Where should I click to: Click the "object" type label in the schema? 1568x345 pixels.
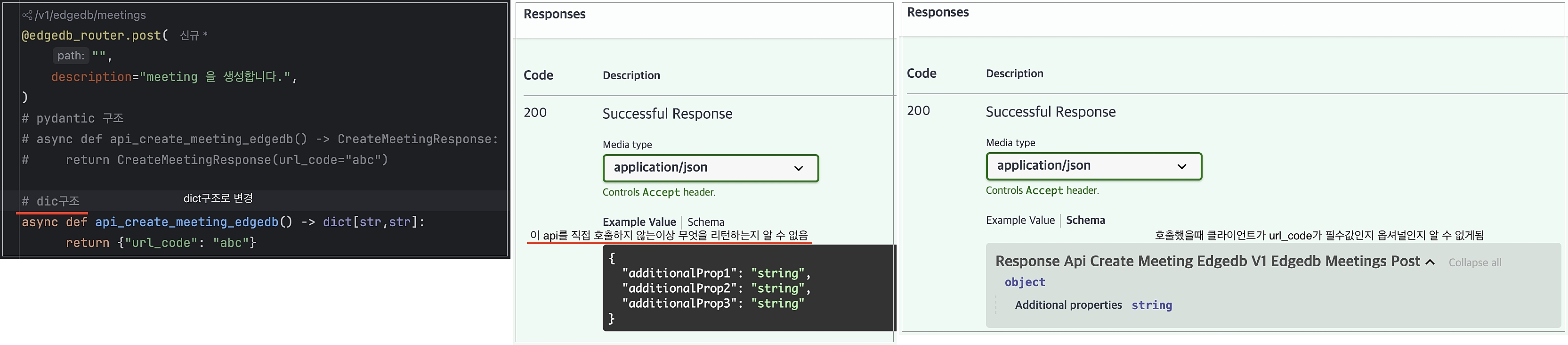click(1025, 282)
